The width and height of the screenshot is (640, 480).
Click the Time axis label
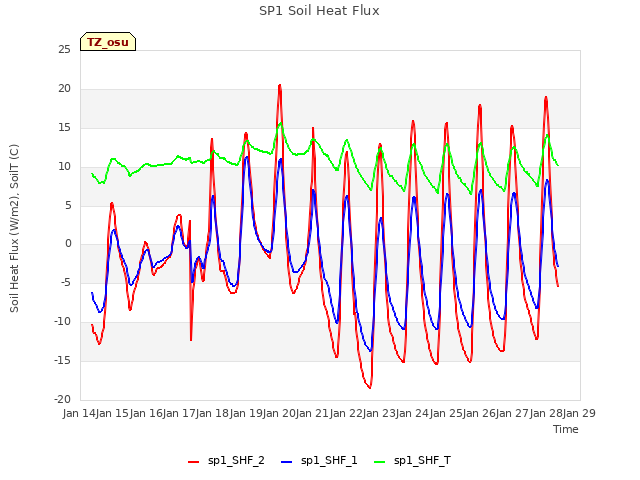566,429
